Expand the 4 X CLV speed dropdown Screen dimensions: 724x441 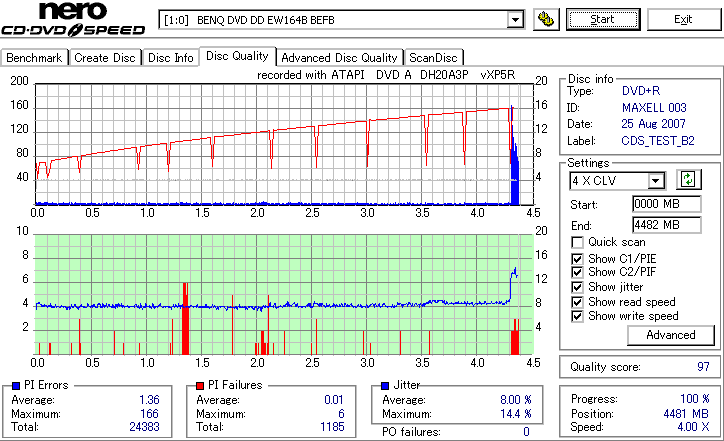pos(656,181)
